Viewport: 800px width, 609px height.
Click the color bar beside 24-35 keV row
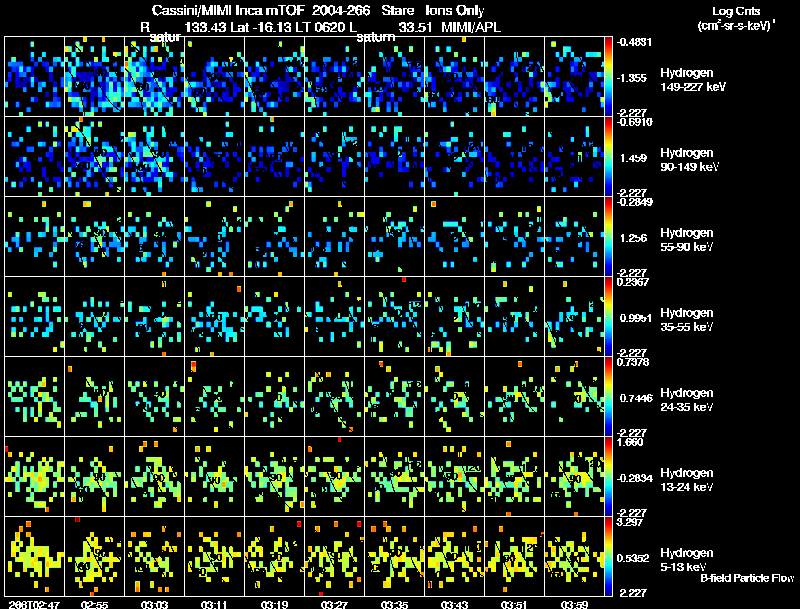click(608, 397)
